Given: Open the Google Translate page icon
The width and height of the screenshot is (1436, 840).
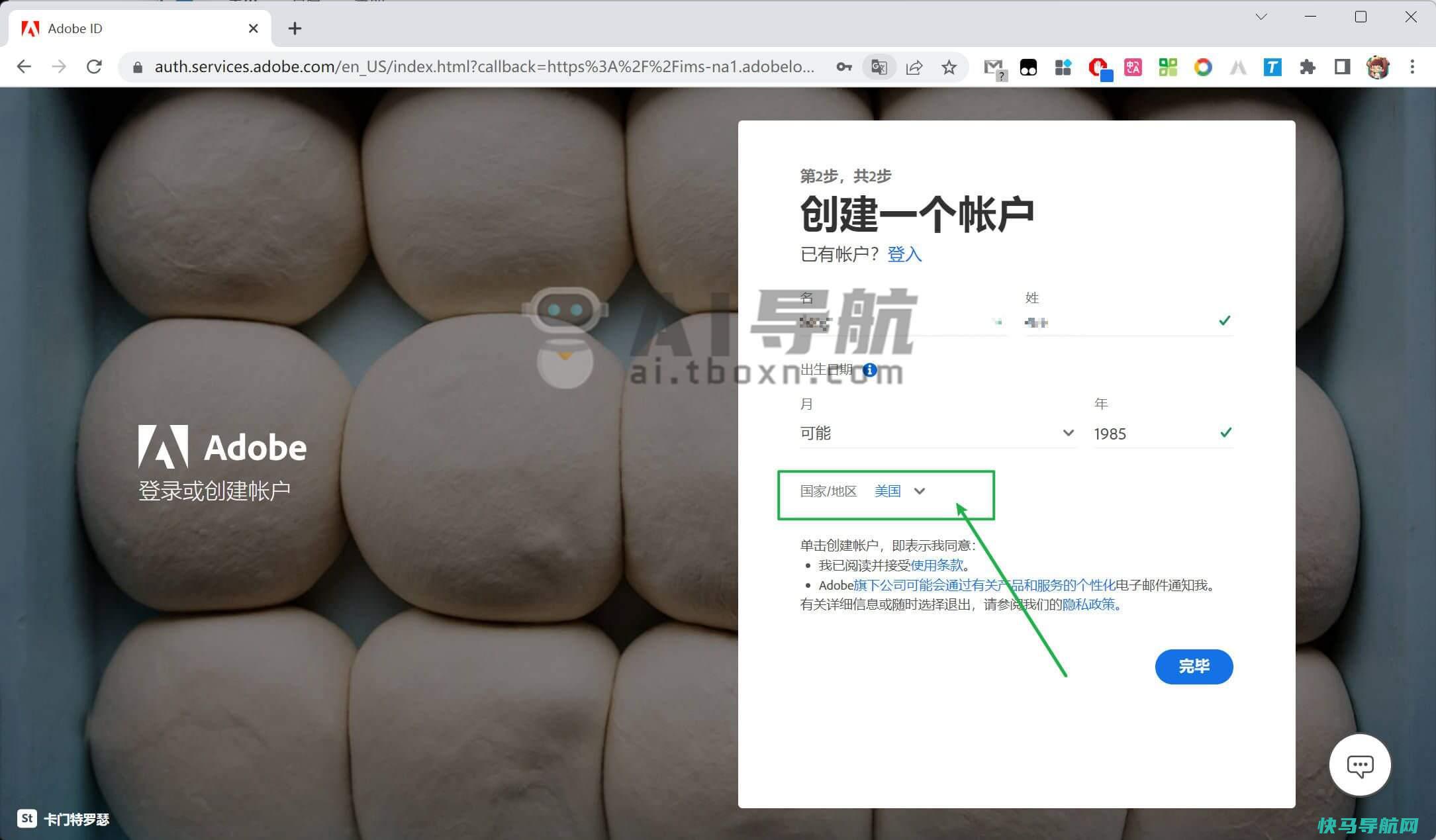Looking at the screenshot, I should (879, 67).
